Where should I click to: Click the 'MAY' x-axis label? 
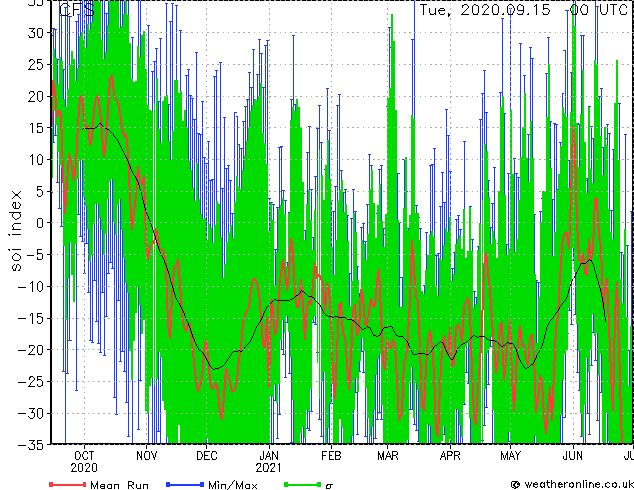point(510,456)
